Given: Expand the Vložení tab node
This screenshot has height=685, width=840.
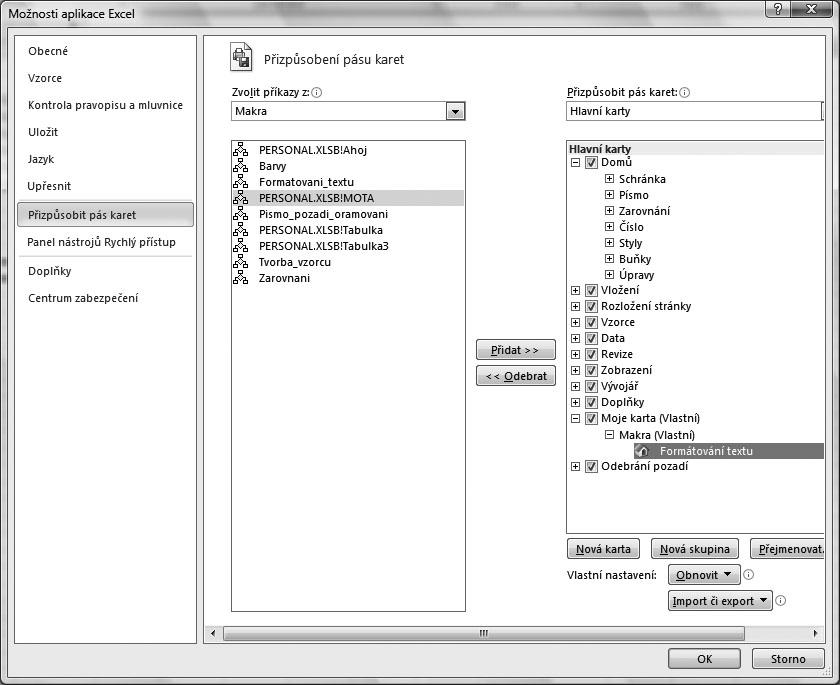Looking at the screenshot, I should (575, 290).
